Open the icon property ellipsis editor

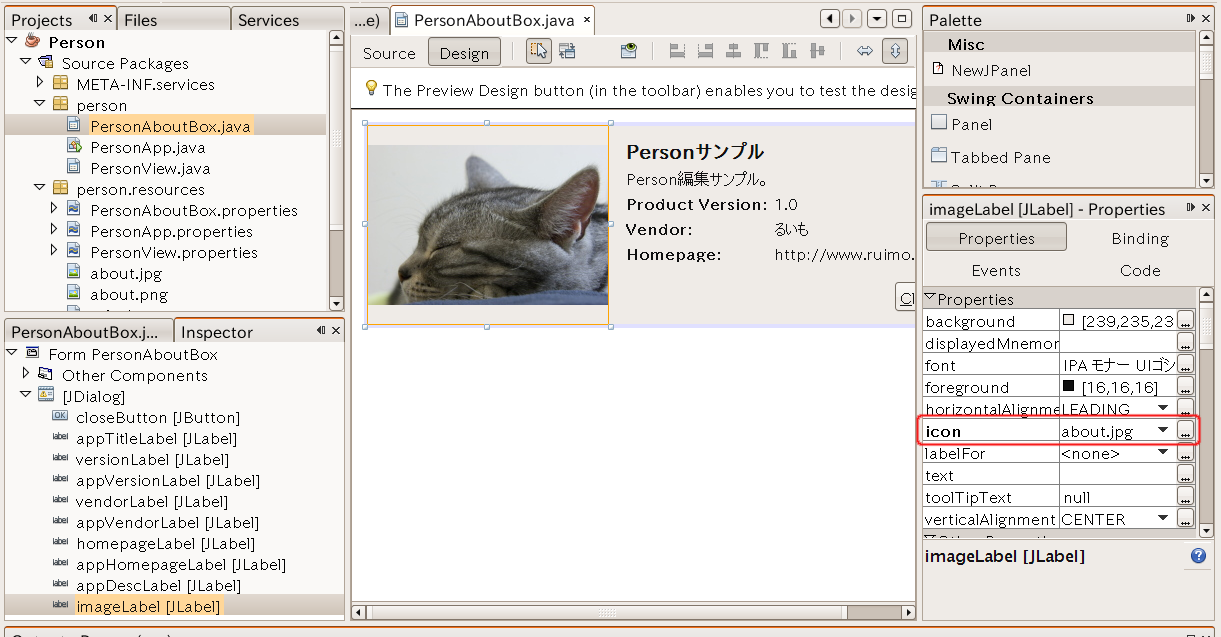click(x=1185, y=431)
